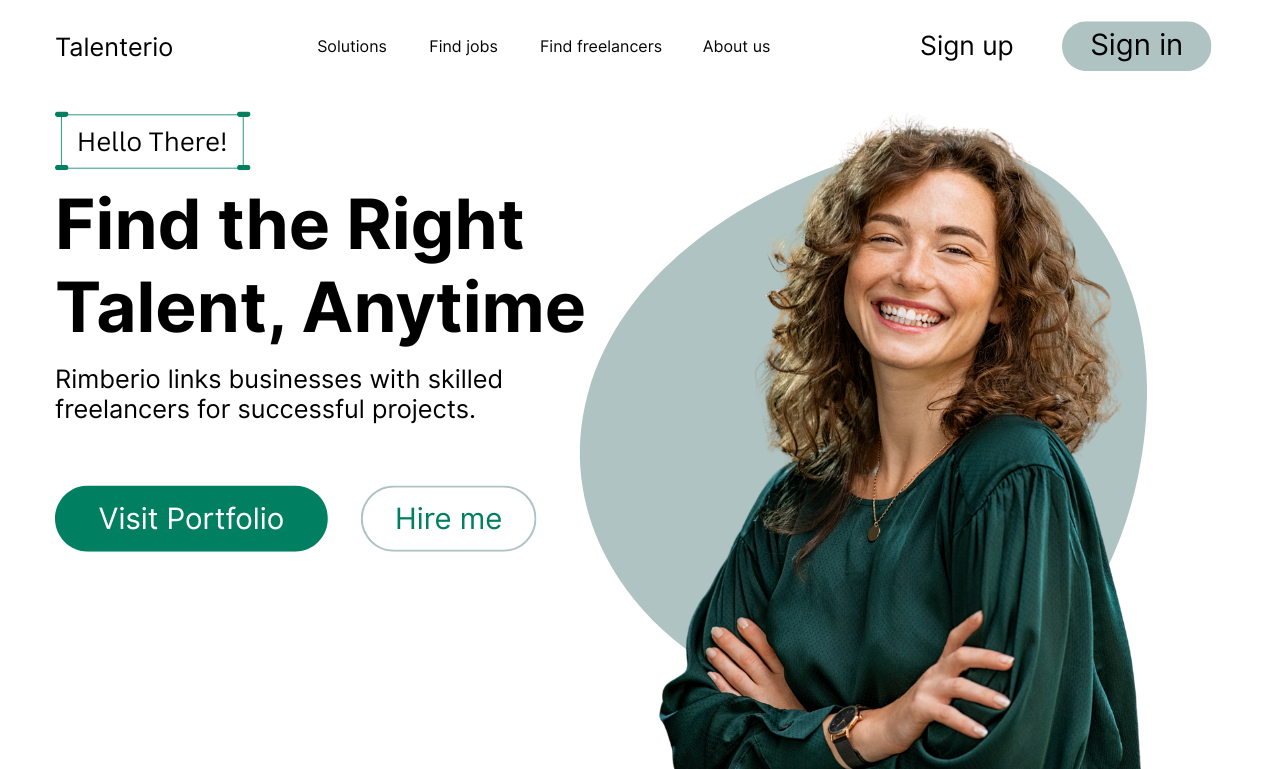
Task: Open the Solutions menu item
Action: pyautogui.click(x=352, y=46)
